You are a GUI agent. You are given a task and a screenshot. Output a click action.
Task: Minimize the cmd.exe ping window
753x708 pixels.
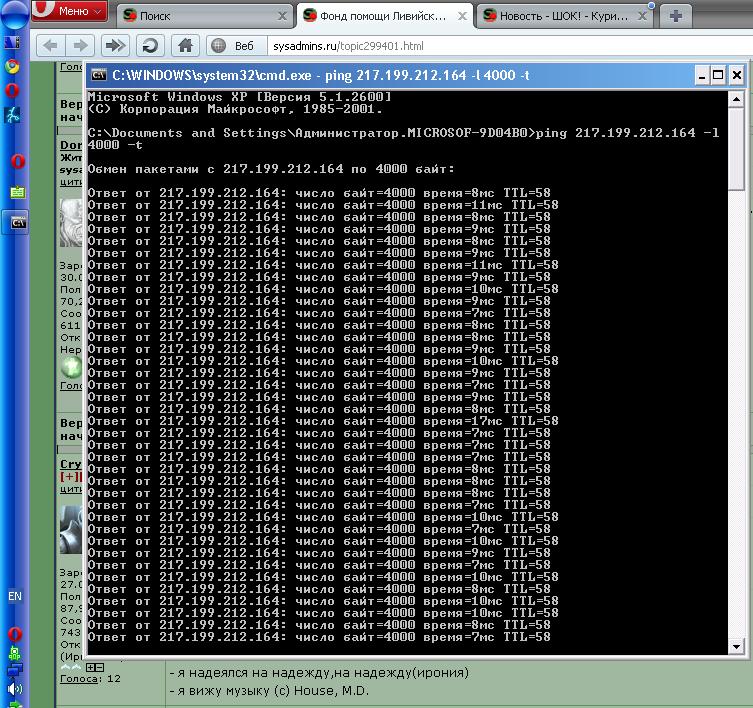click(x=702, y=75)
